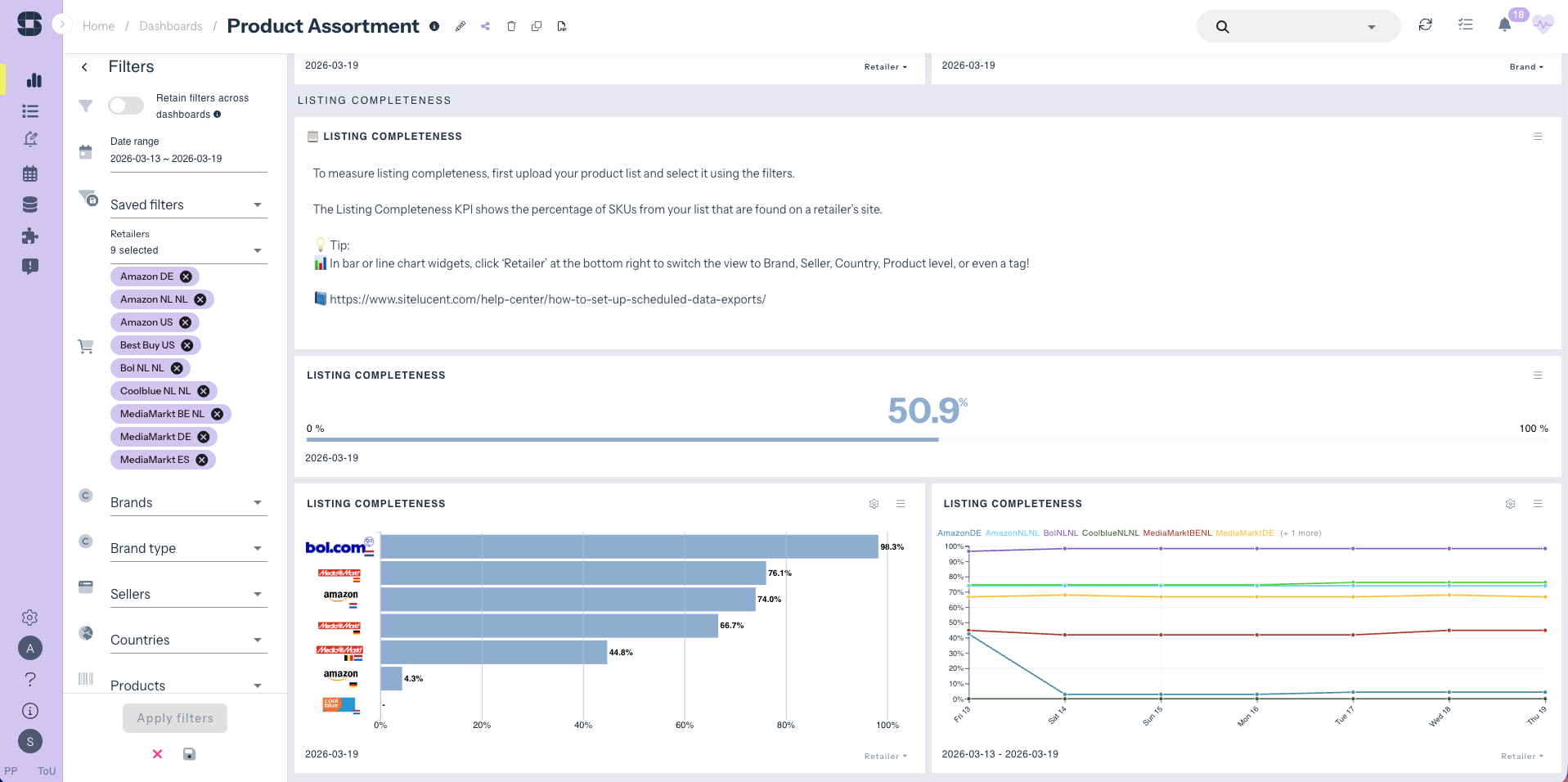Remove the Best Buy US retailer chip
This screenshot has width=1568, height=782.
(x=188, y=344)
